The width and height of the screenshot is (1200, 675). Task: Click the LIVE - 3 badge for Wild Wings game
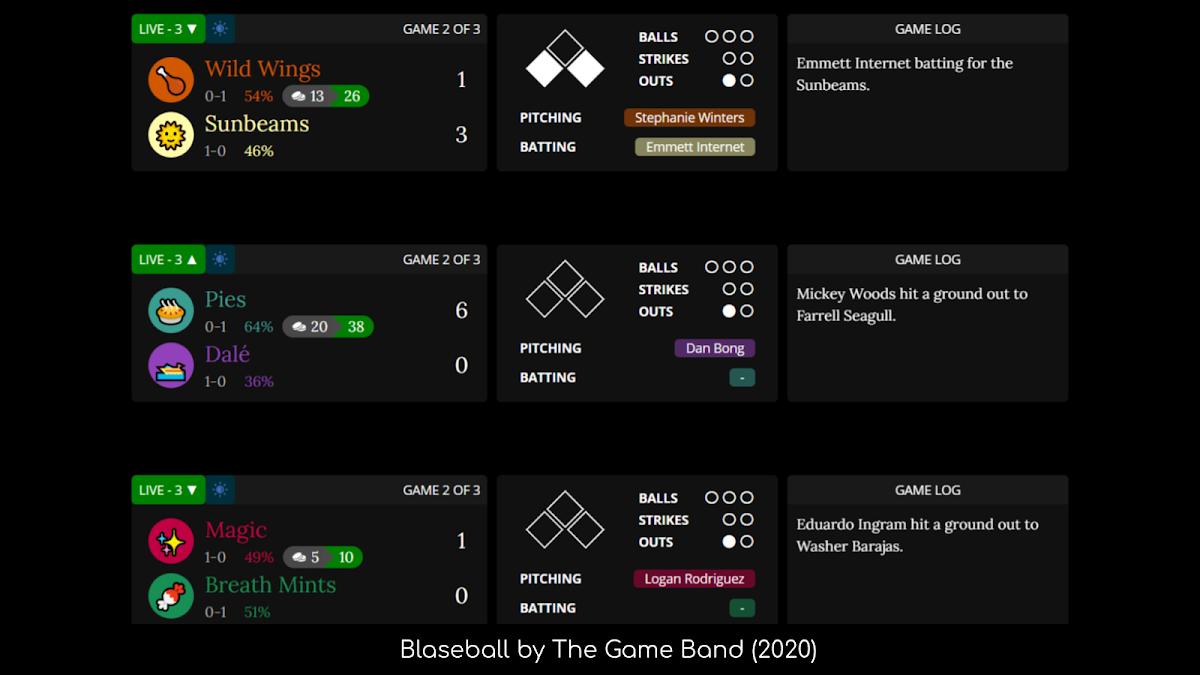pos(169,29)
